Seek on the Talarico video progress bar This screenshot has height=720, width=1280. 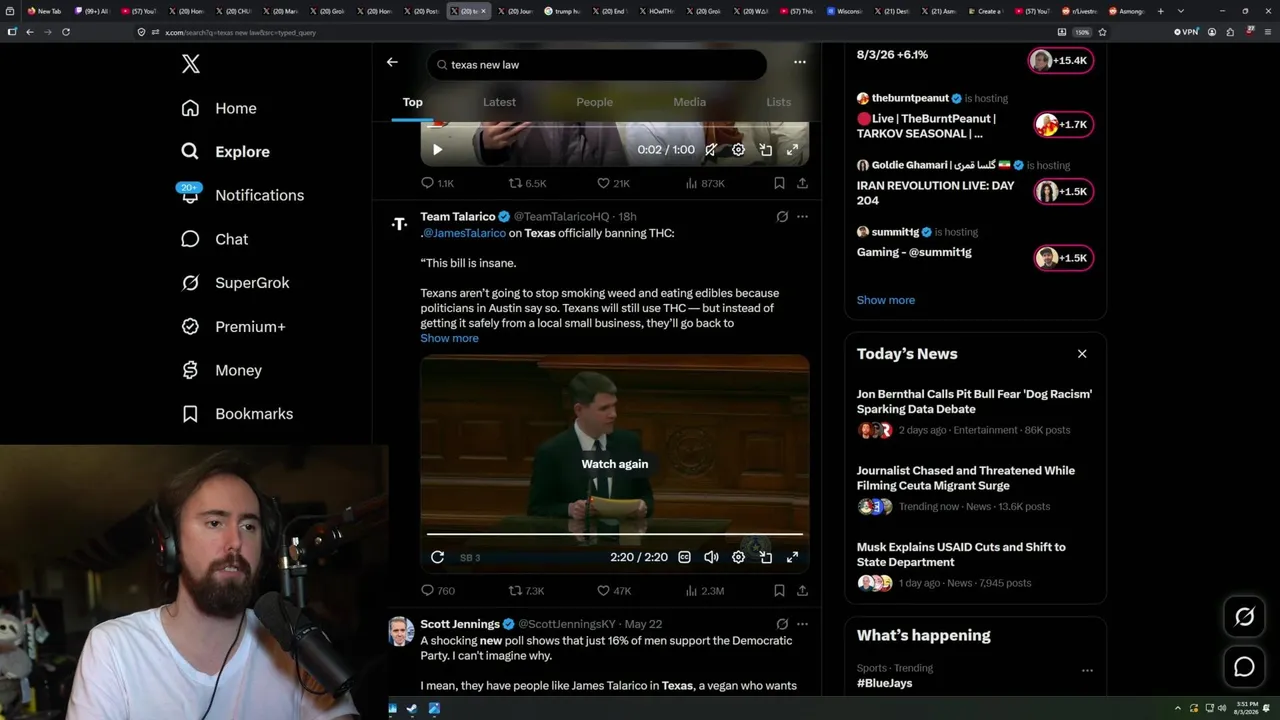pyautogui.click(x=615, y=534)
